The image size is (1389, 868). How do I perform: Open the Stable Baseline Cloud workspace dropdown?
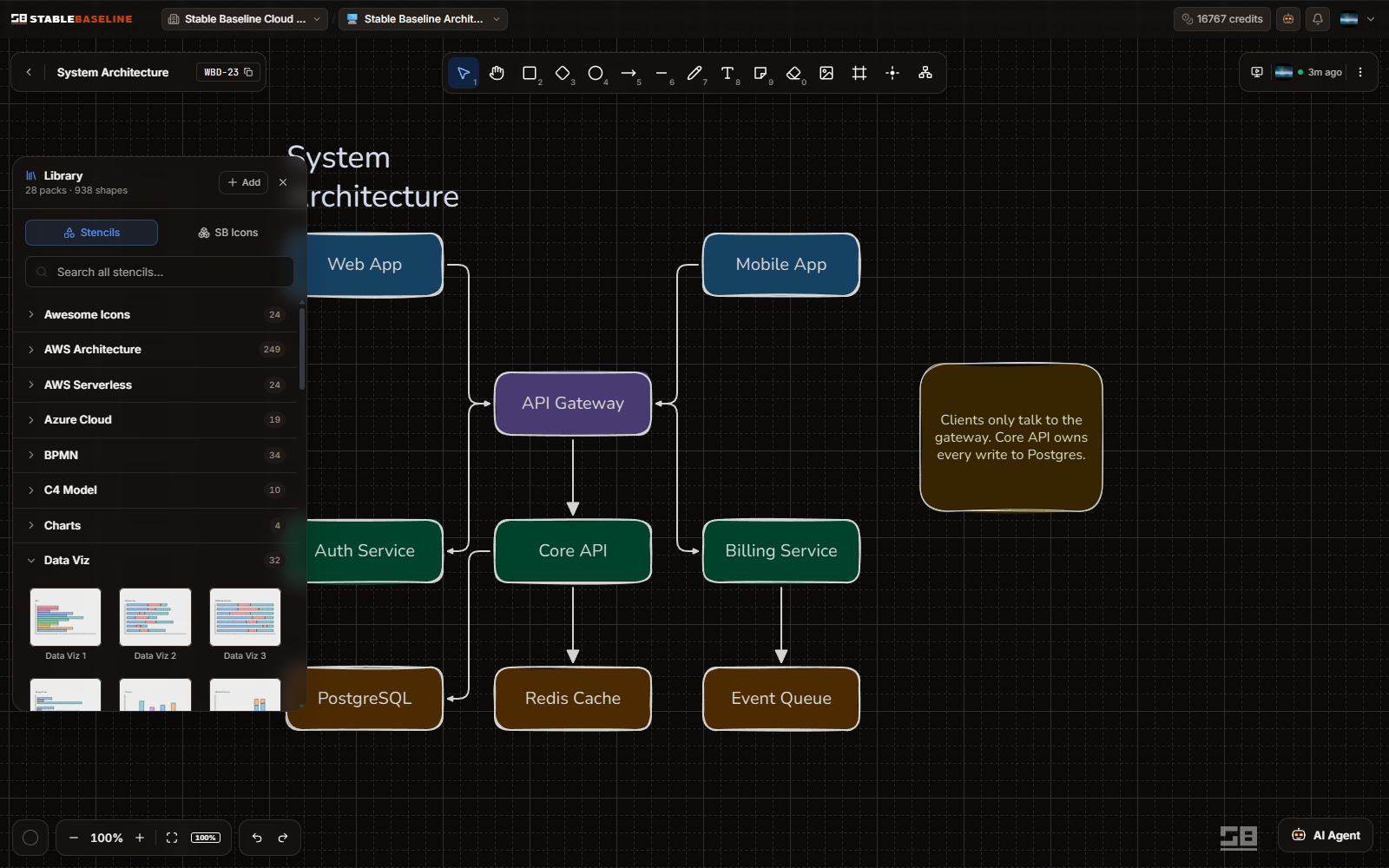pyautogui.click(x=244, y=19)
